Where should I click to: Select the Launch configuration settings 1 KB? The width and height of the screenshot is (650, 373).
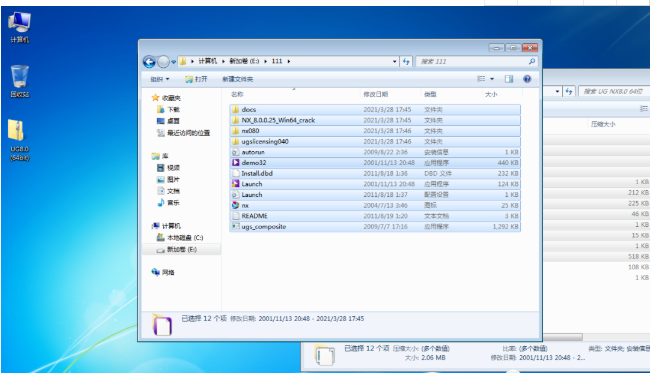(x=375, y=195)
